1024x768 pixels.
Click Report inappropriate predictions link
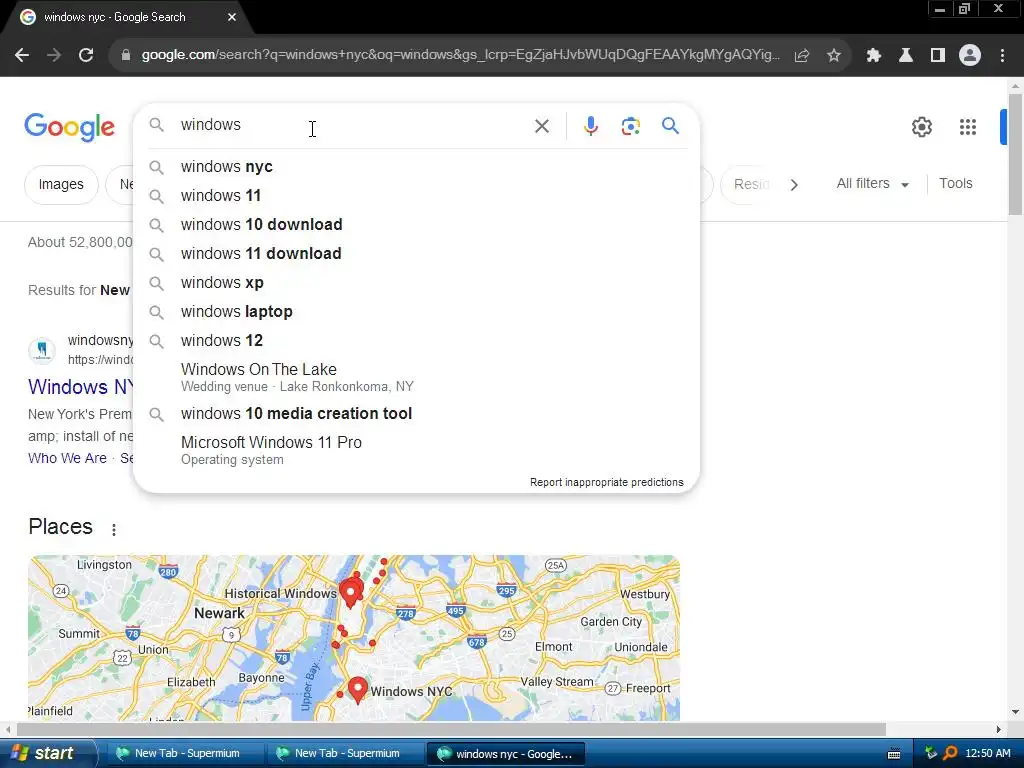point(607,482)
